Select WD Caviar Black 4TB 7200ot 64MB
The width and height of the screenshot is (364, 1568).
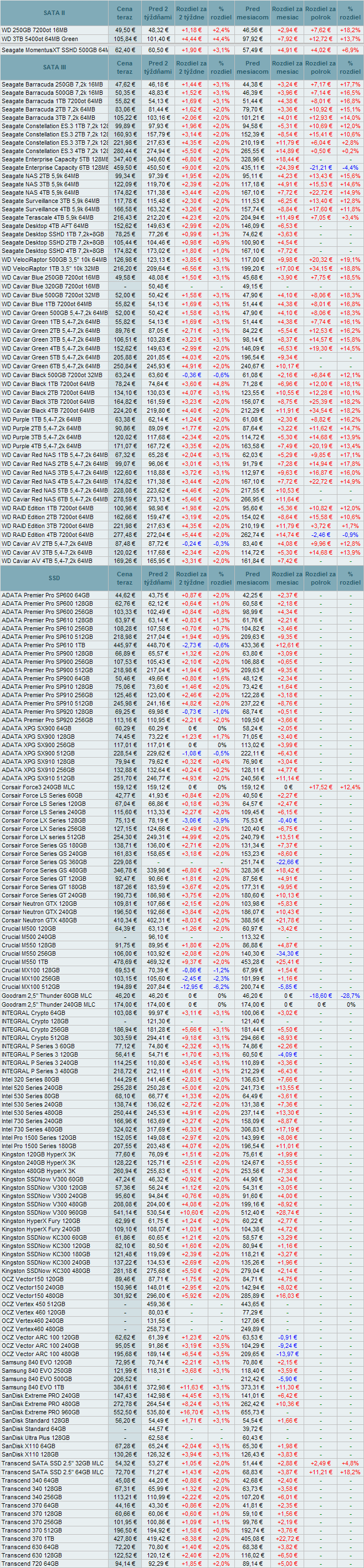coord(48,411)
